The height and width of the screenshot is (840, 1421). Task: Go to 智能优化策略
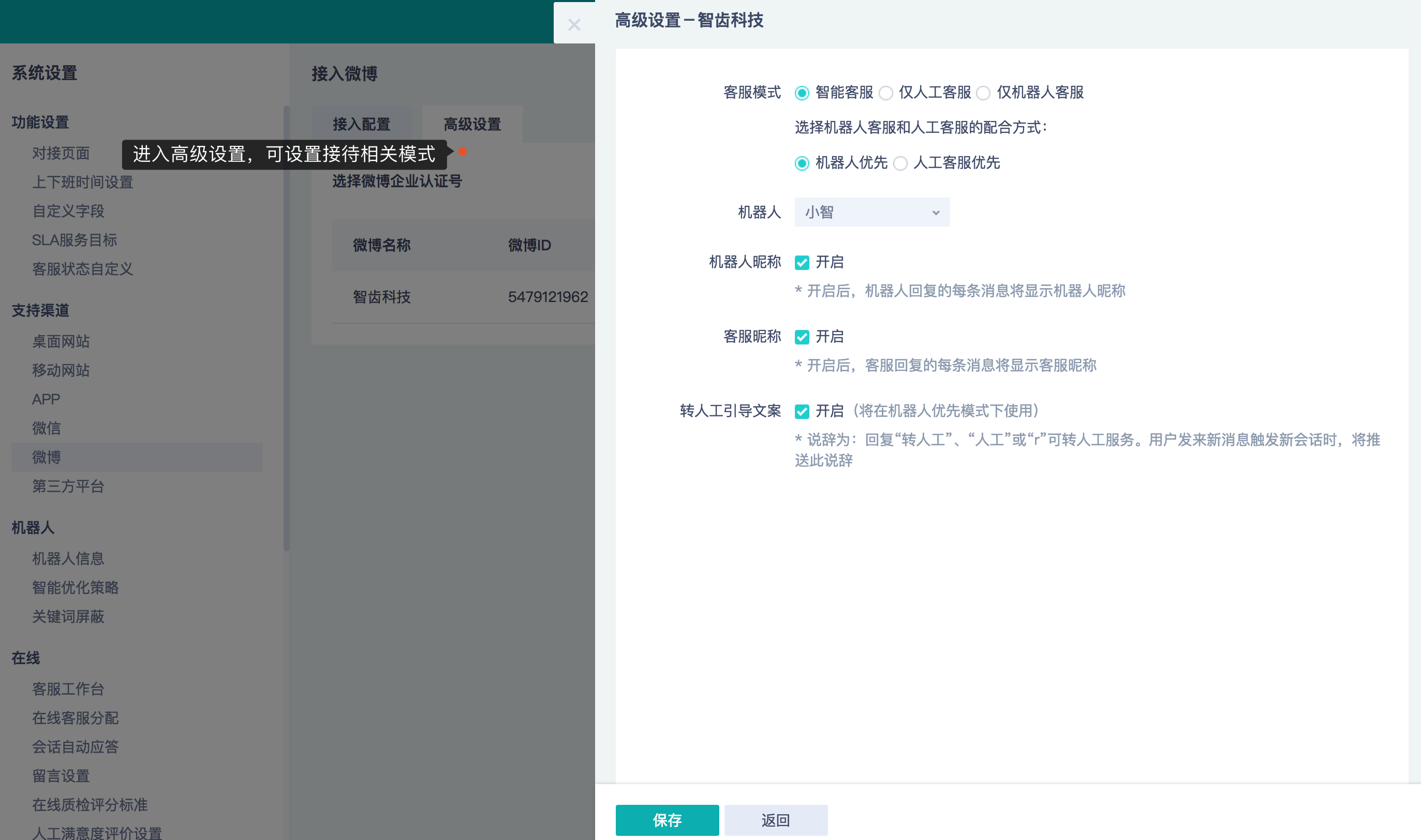(76, 588)
